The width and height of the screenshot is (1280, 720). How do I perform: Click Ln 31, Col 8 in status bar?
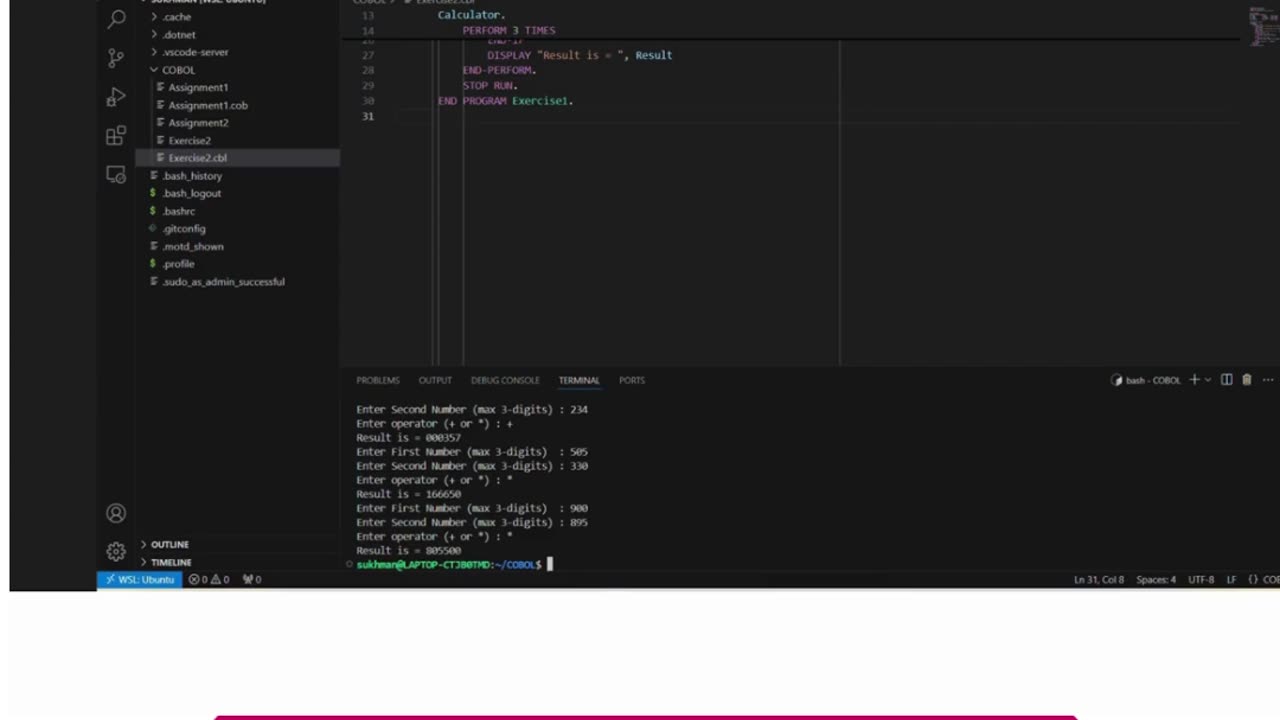coord(1099,580)
